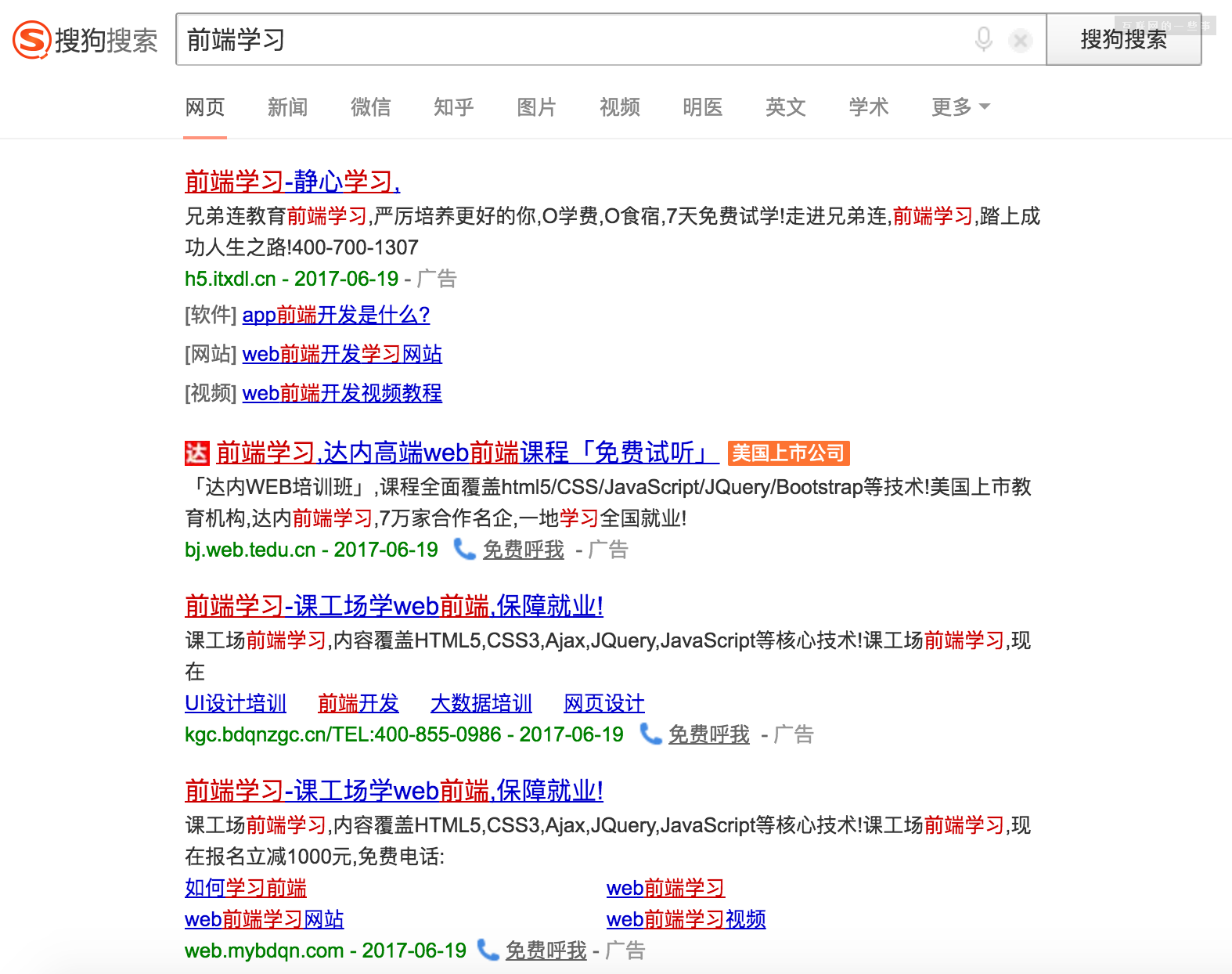Click phone icon beside kgc.bdqnzgc.cn
This screenshot has height=974, width=1232.
pos(650,734)
